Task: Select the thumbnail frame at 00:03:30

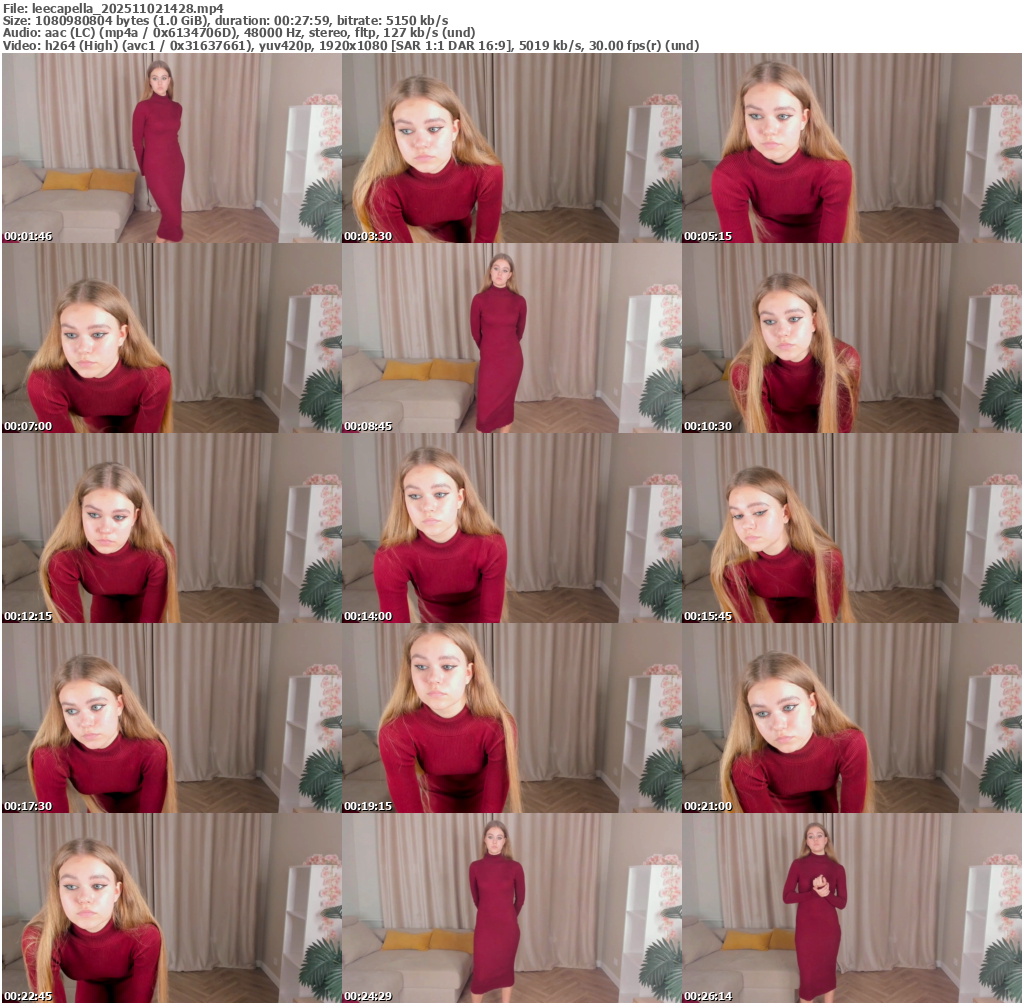Action: [x=512, y=148]
